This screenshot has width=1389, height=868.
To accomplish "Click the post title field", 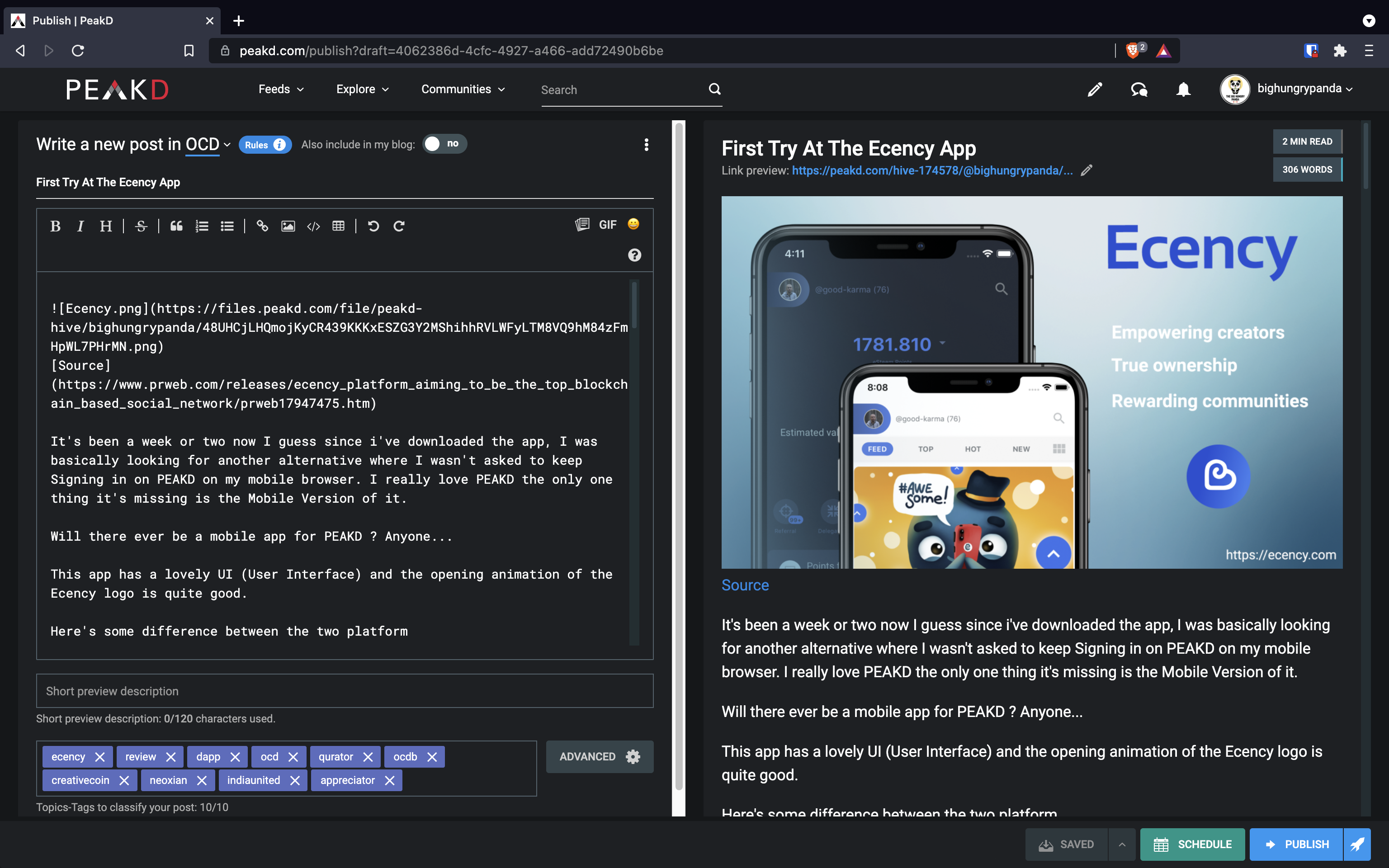I will 345,183.
